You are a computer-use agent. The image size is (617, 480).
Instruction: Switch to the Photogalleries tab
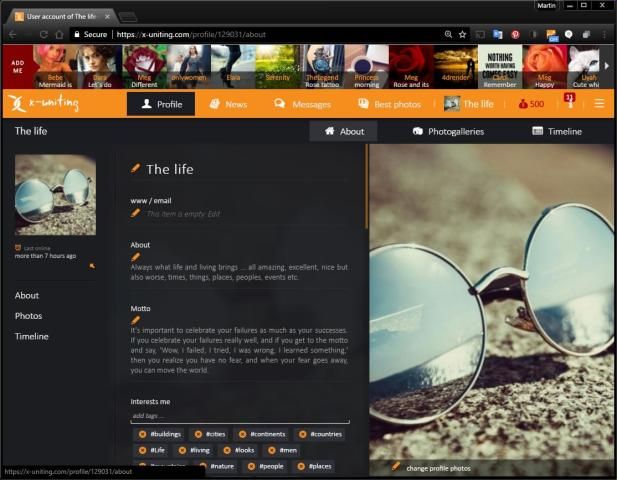pyautogui.click(x=448, y=131)
